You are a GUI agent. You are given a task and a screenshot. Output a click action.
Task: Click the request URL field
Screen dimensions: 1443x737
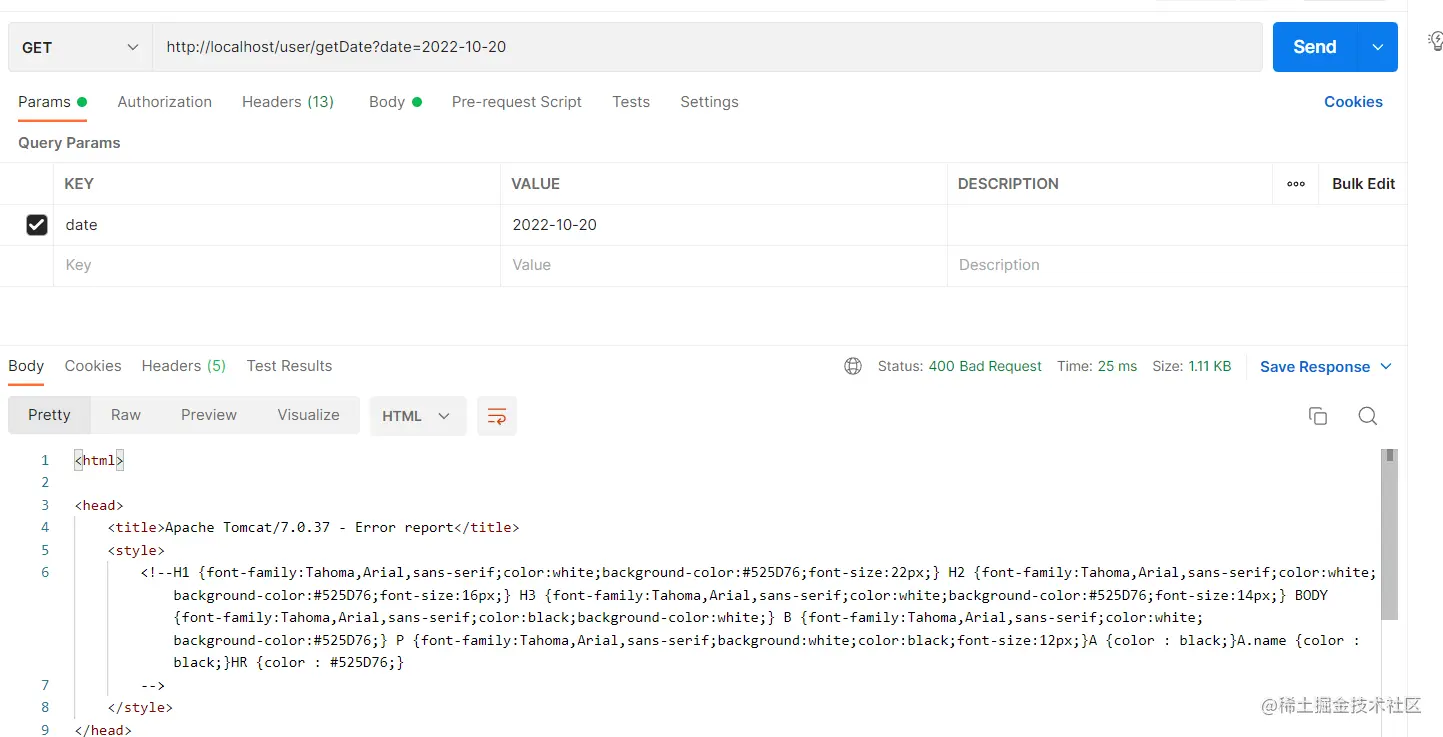tap(707, 47)
